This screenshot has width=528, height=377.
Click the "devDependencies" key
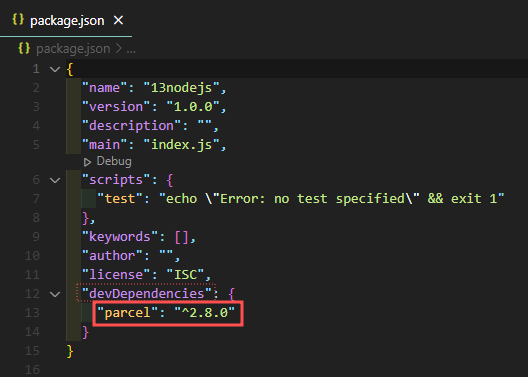click(x=147, y=294)
